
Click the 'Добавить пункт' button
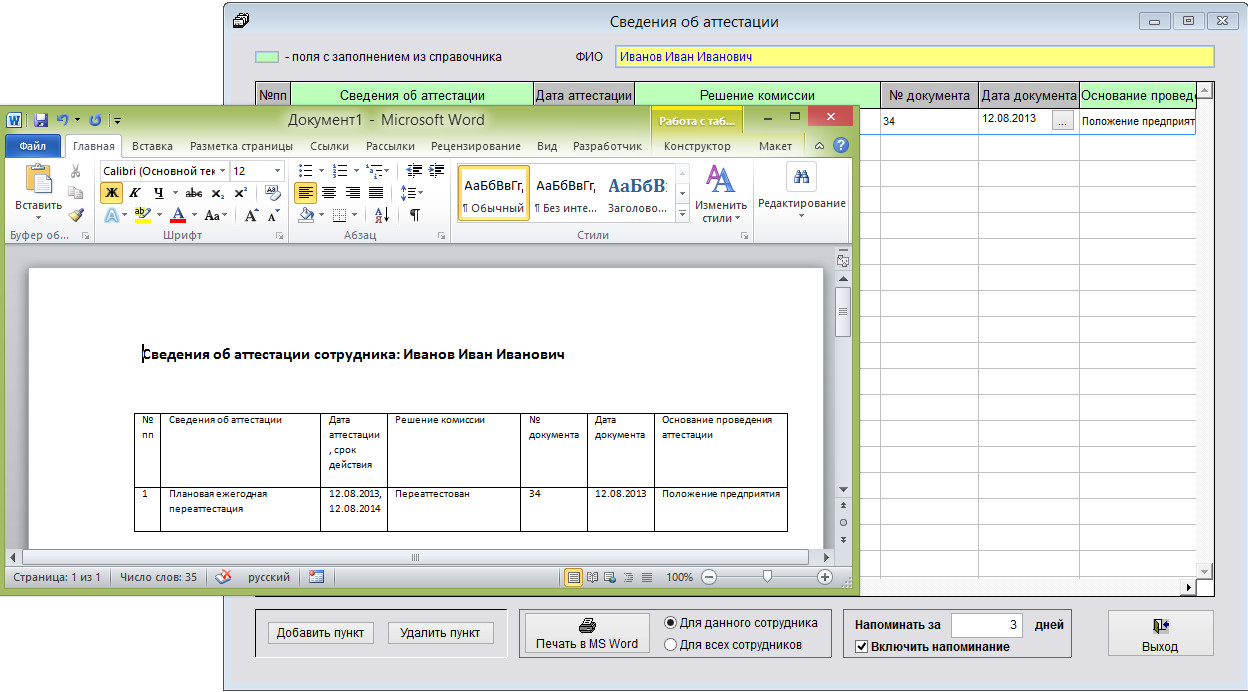[x=321, y=633]
